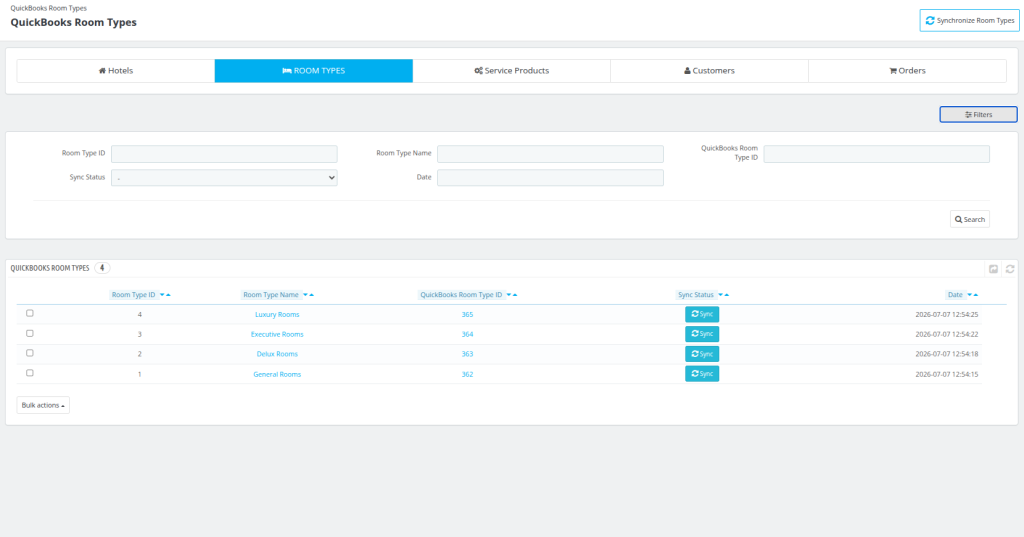Screen dimensions: 1024x537
Task: Switch to the Service Products tab
Action: pos(511,71)
